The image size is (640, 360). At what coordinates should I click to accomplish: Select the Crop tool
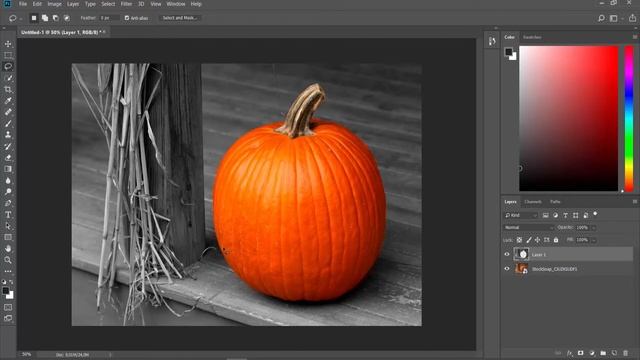[x=8, y=89]
